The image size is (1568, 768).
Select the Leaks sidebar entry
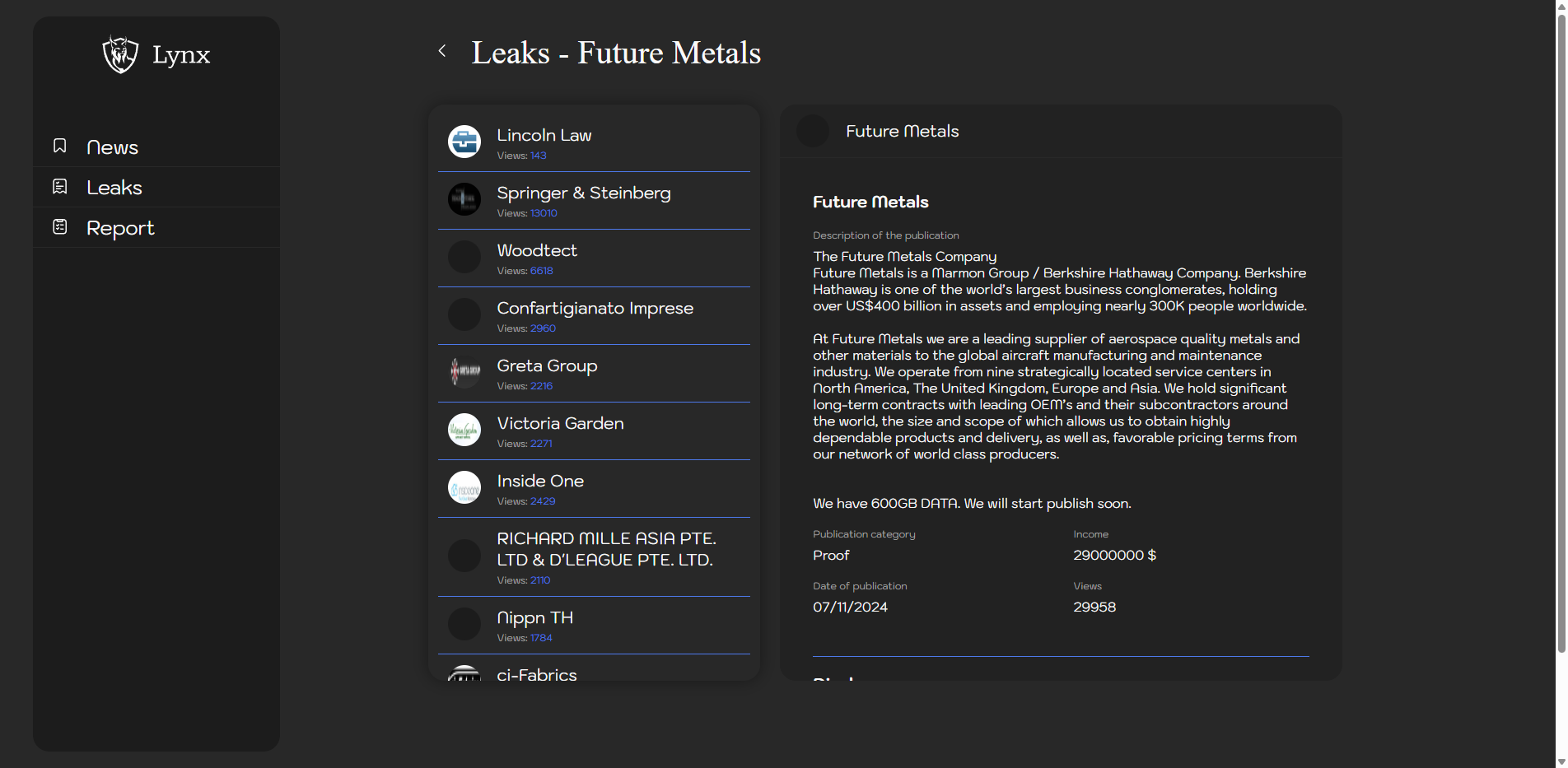pyautogui.click(x=114, y=188)
